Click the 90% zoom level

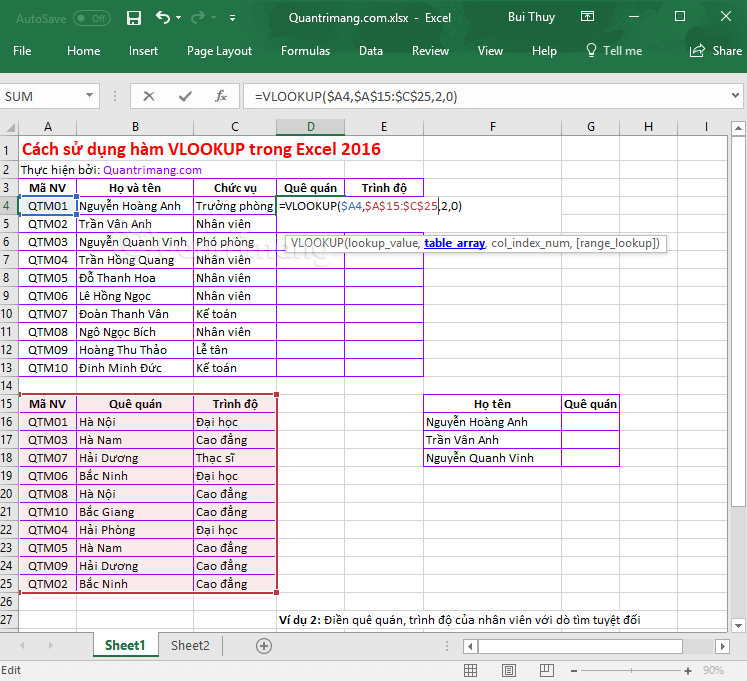[x=713, y=671]
